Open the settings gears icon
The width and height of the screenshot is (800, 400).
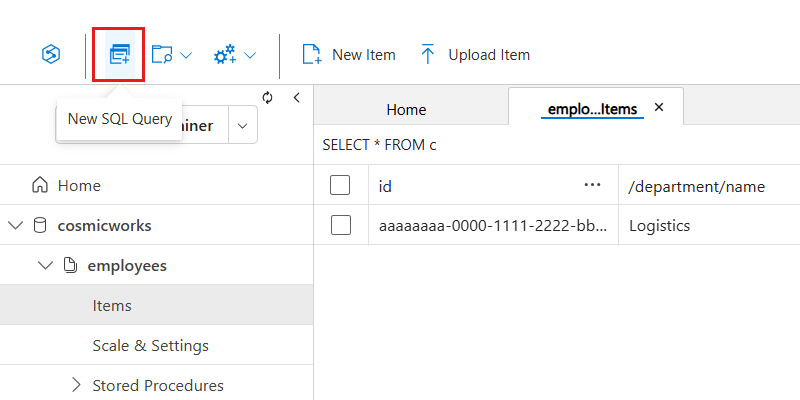(x=224, y=55)
